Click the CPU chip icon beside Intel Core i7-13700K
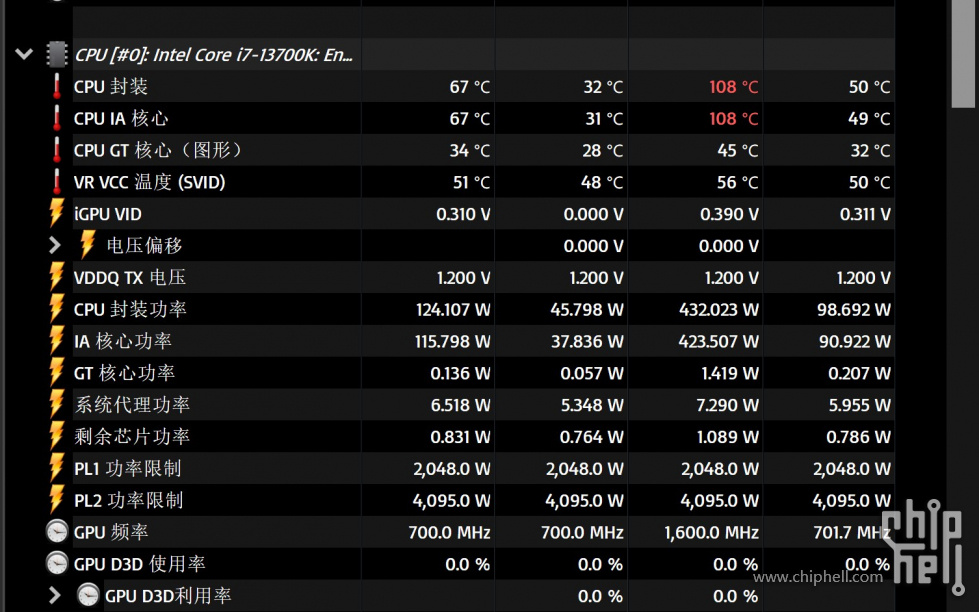The height and width of the screenshot is (612, 979). tap(57, 54)
